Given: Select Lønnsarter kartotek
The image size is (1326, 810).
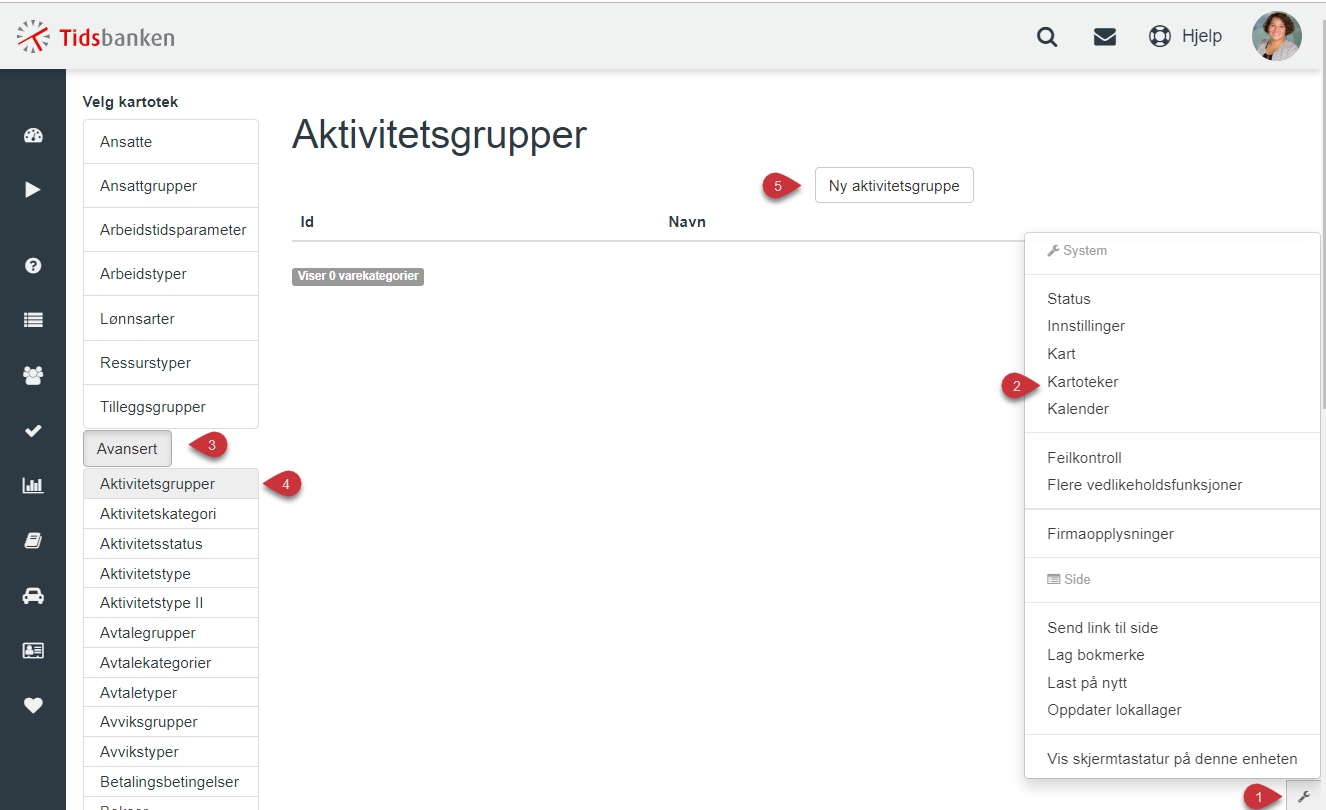Looking at the screenshot, I should 171,319.
